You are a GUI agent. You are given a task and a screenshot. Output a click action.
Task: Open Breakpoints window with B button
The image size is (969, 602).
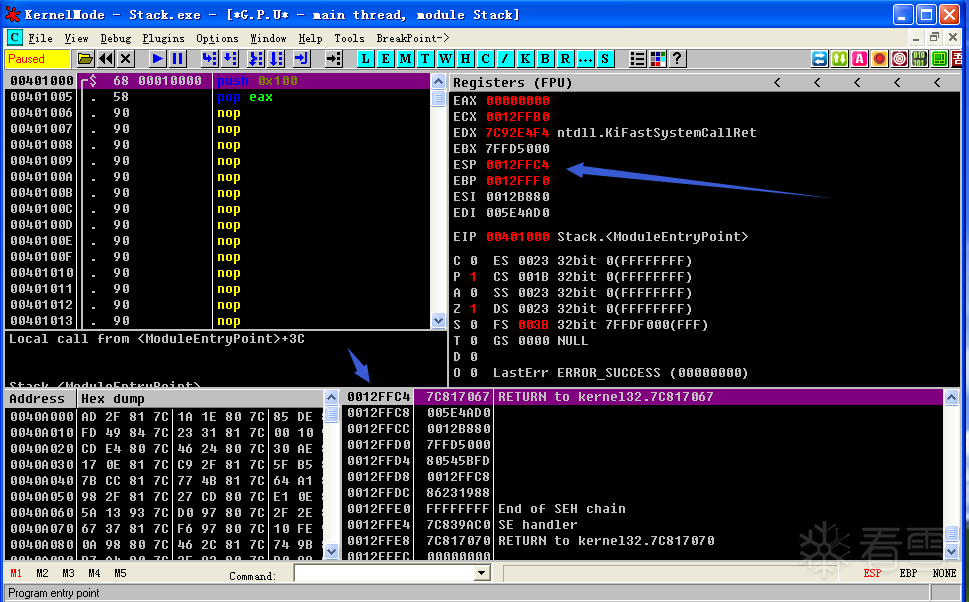(x=545, y=59)
